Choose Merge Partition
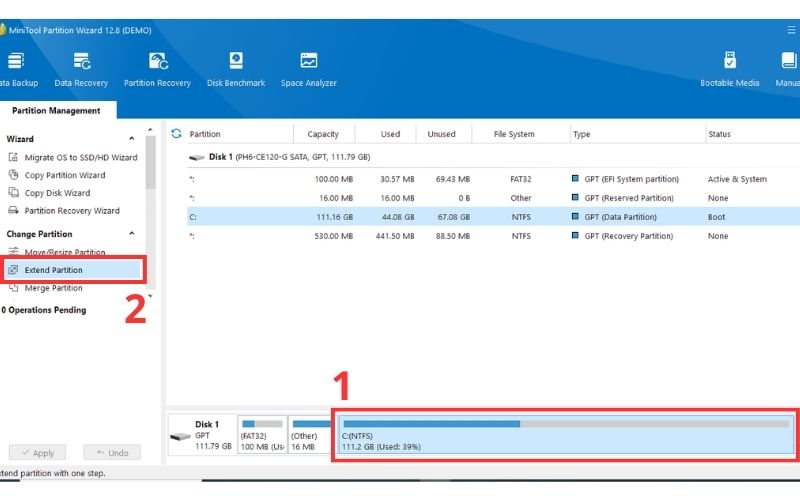 [x=53, y=288]
